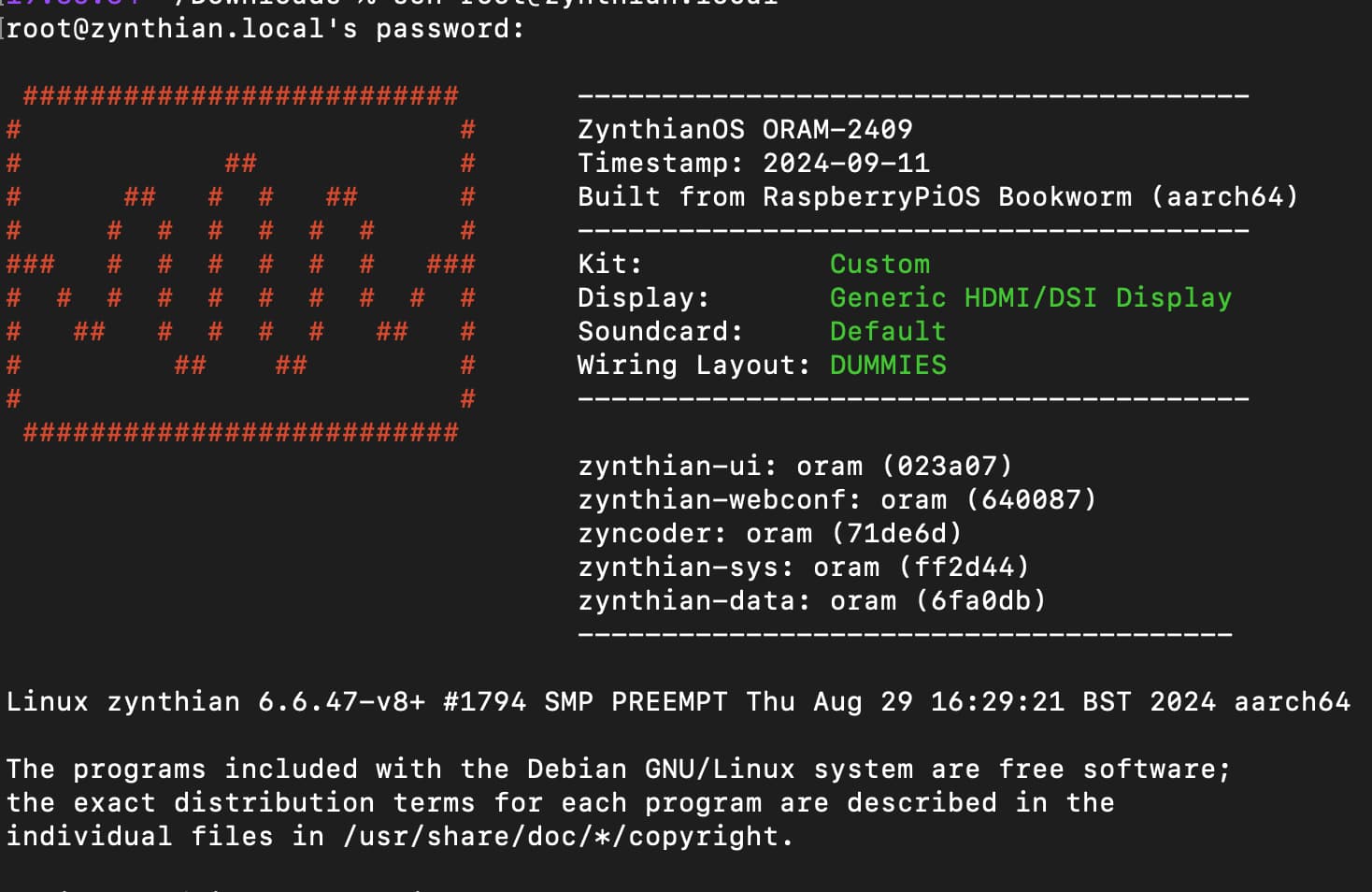Click the 'DUMMIES' wiring layout value
This screenshot has width=1372, height=892.
(x=888, y=365)
